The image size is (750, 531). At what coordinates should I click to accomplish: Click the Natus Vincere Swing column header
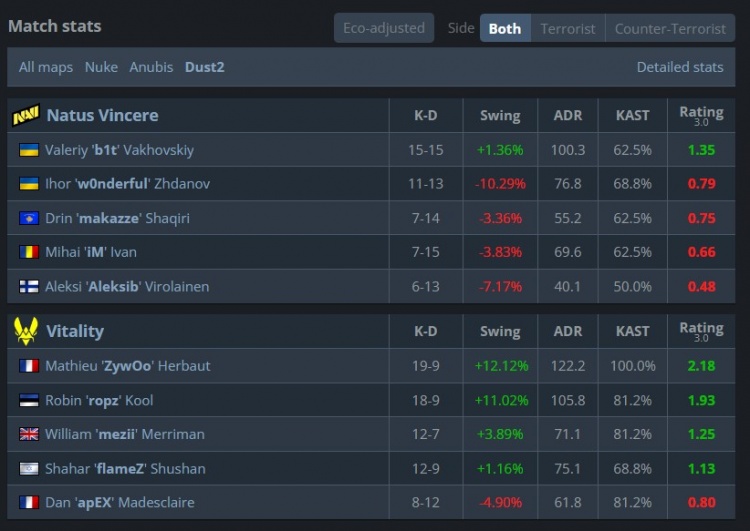click(x=500, y=116)
